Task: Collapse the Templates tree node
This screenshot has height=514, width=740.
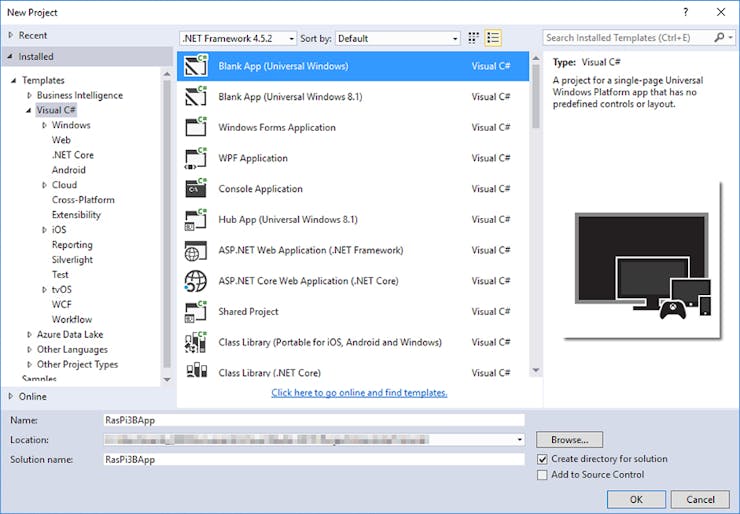Action: (x=14, y=81)
